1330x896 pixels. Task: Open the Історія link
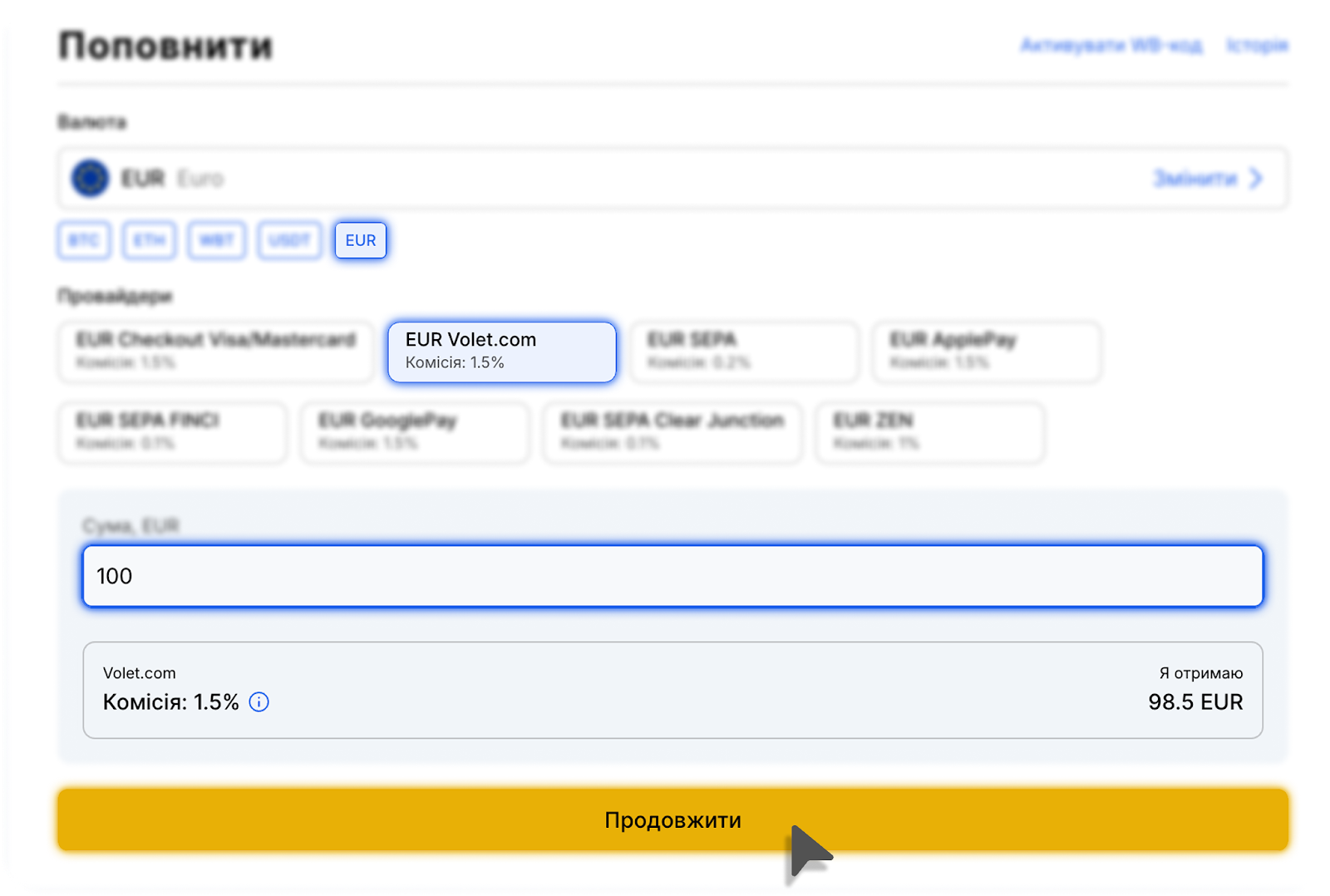pyautogui.click(x=1257, y=46)
